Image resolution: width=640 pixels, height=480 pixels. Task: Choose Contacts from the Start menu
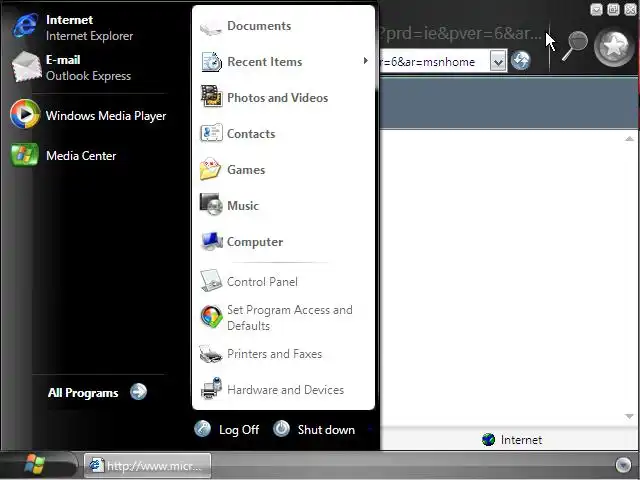283,133
